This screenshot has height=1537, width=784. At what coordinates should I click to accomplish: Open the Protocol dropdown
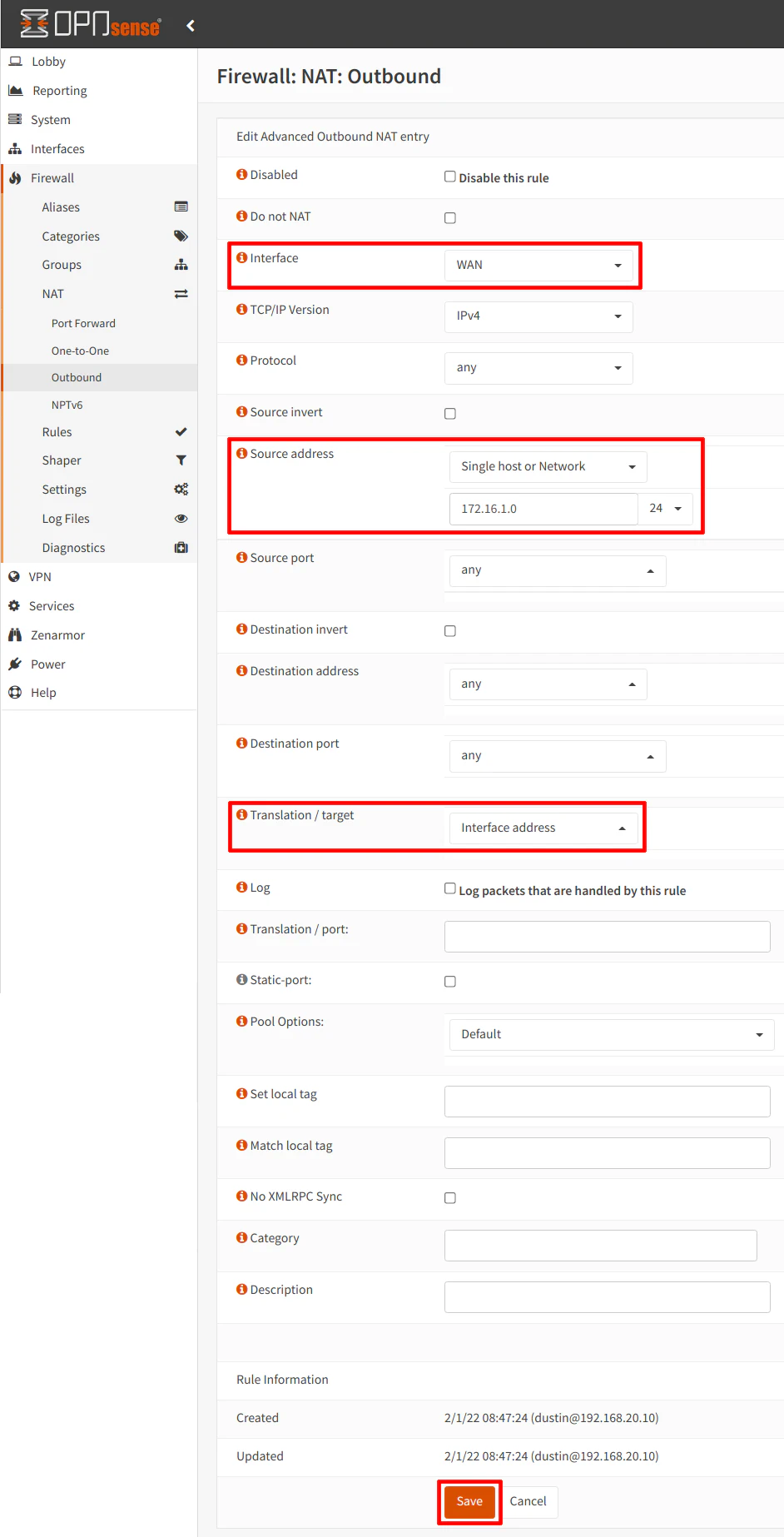538,368
